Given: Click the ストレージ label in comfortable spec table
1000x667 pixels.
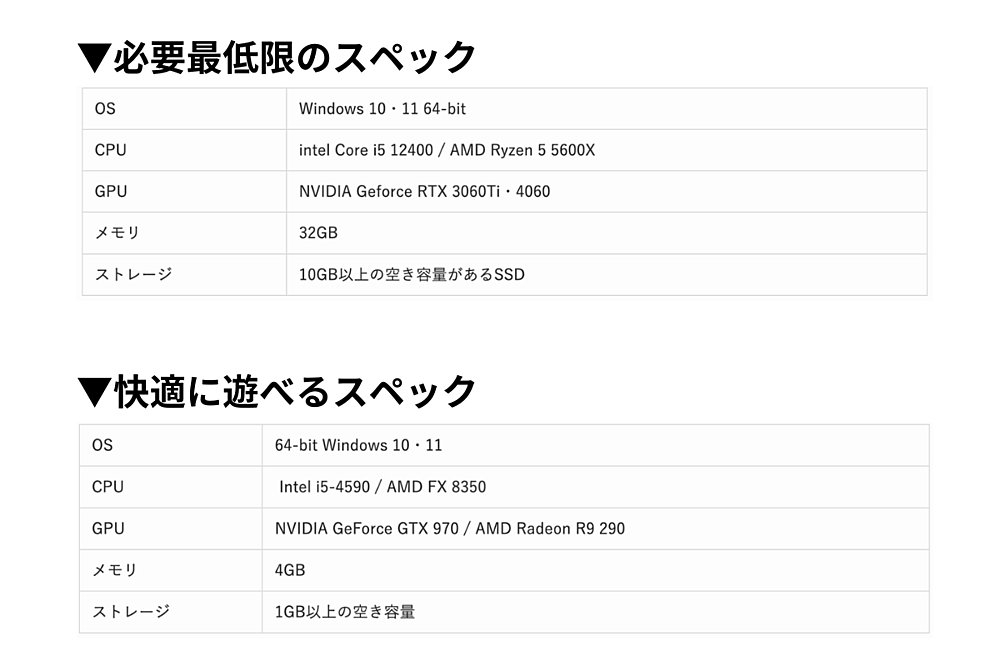Looking at the screenshot, I should [130, 611].
